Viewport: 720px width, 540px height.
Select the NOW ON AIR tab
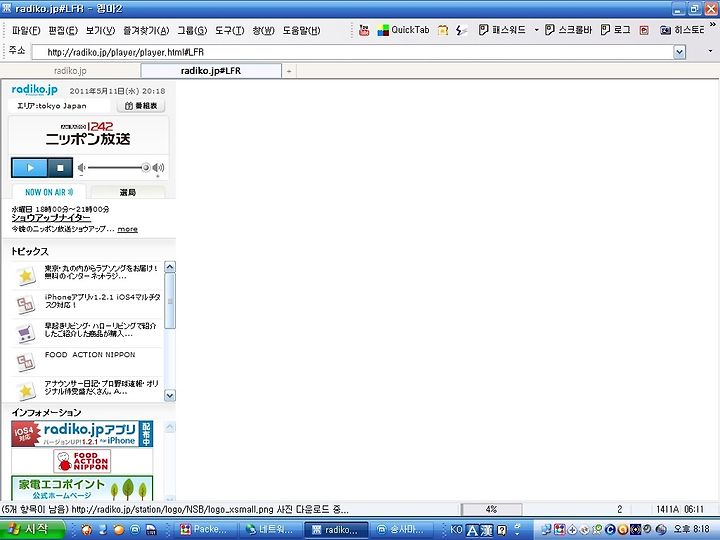tap(49, 192)
